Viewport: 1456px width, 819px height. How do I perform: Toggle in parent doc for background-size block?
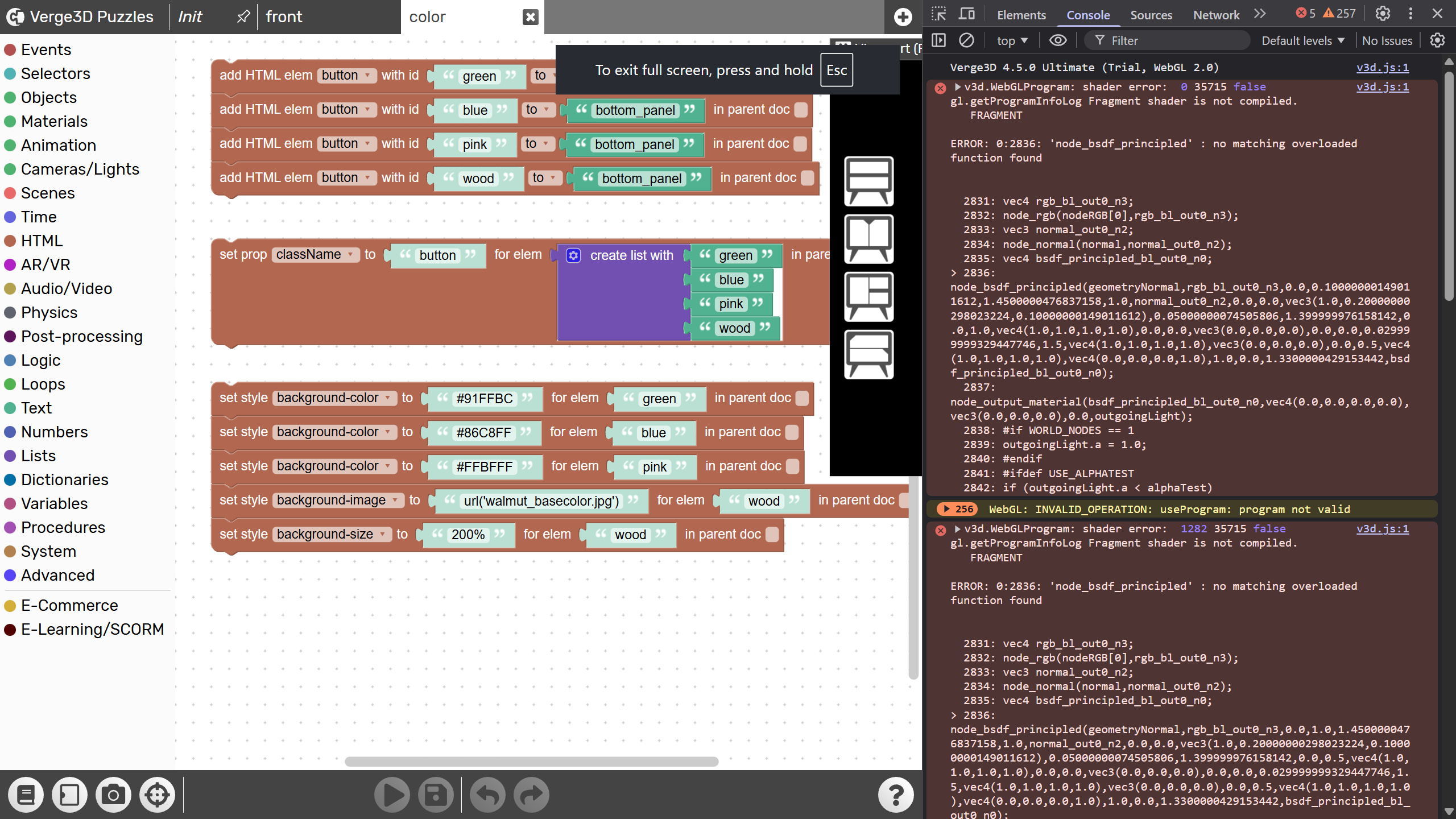(772, 535)
